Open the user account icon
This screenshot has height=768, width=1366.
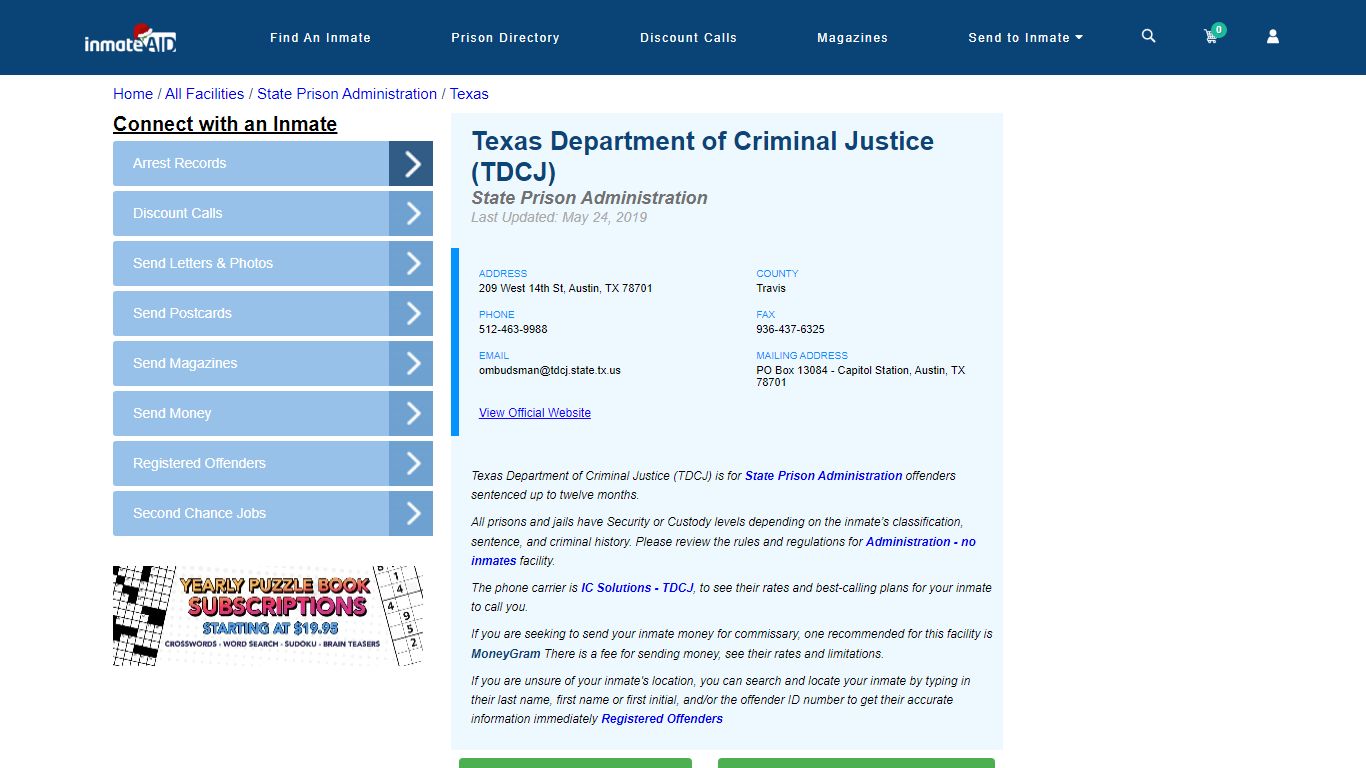click(1273, 36)
